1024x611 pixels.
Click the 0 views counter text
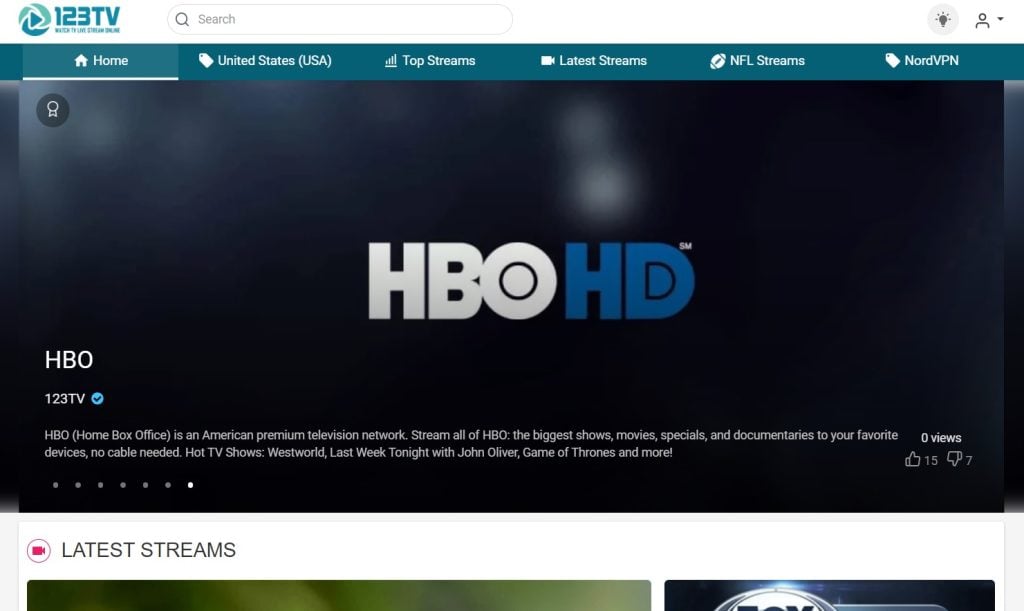click(x=941, y=438)
